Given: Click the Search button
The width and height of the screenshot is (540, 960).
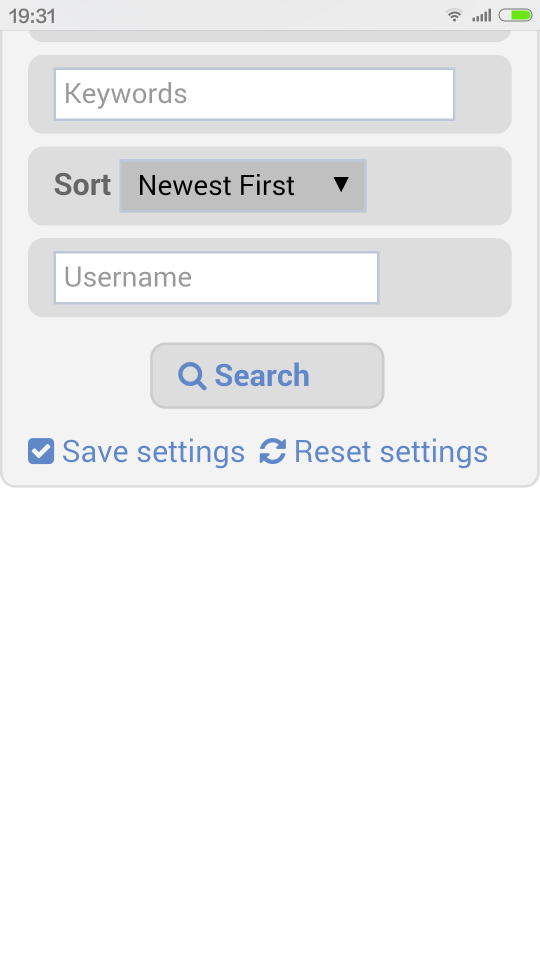Looking at the screenshot, I should [267, 375].
